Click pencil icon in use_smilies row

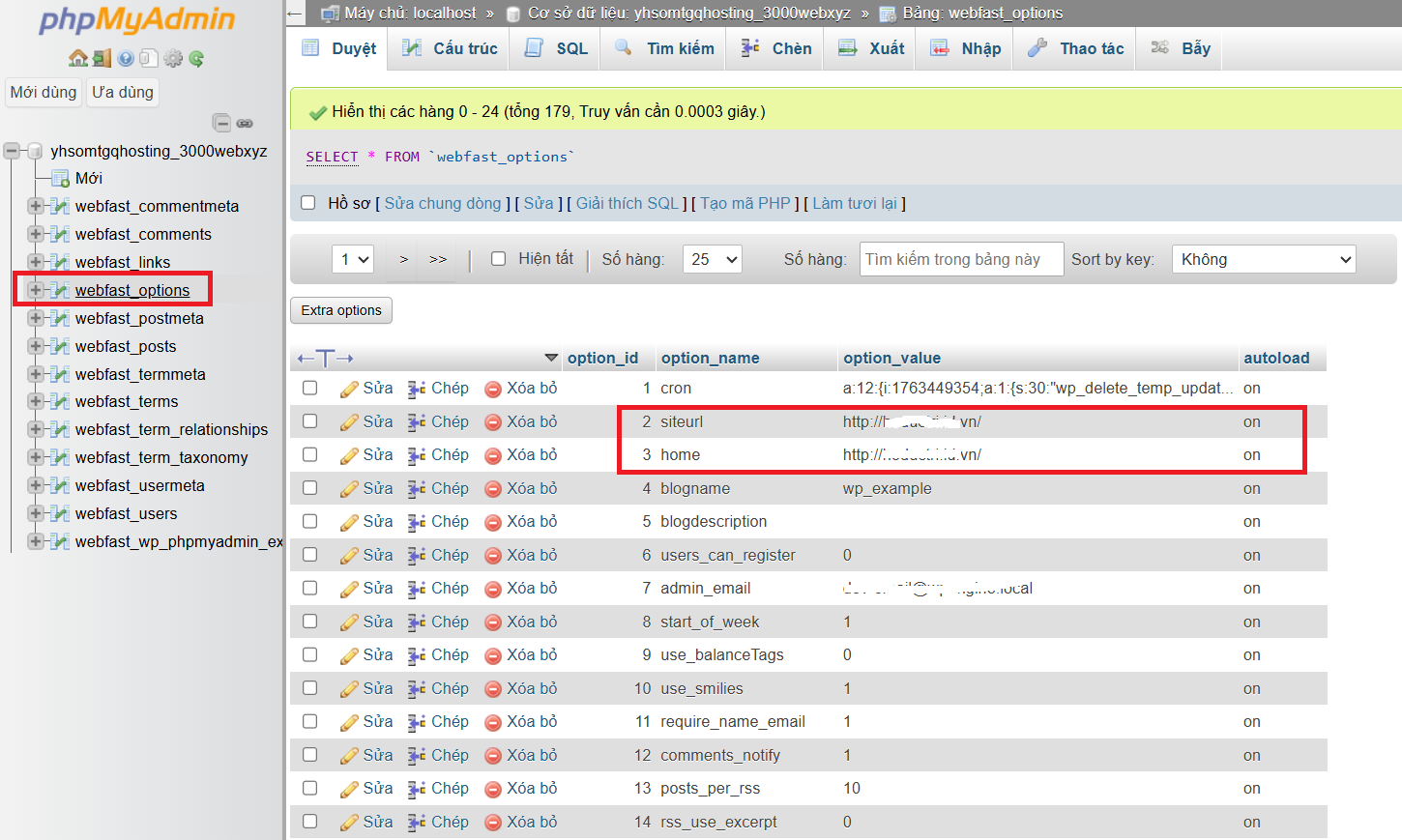pyautogui.click(x=349, y=689)
